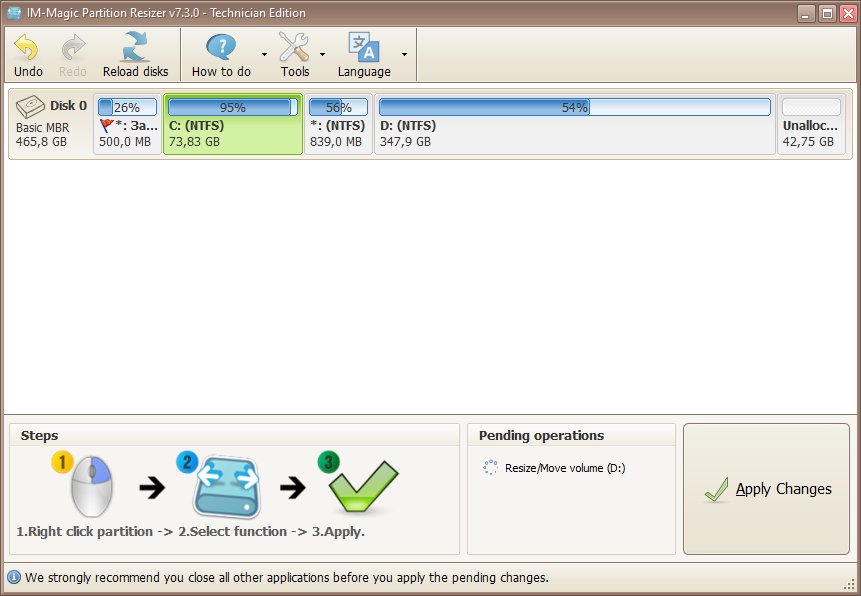Screen dimensions: 861x596
Task: Click the Undo arrow icon
Action: point(26,47)
